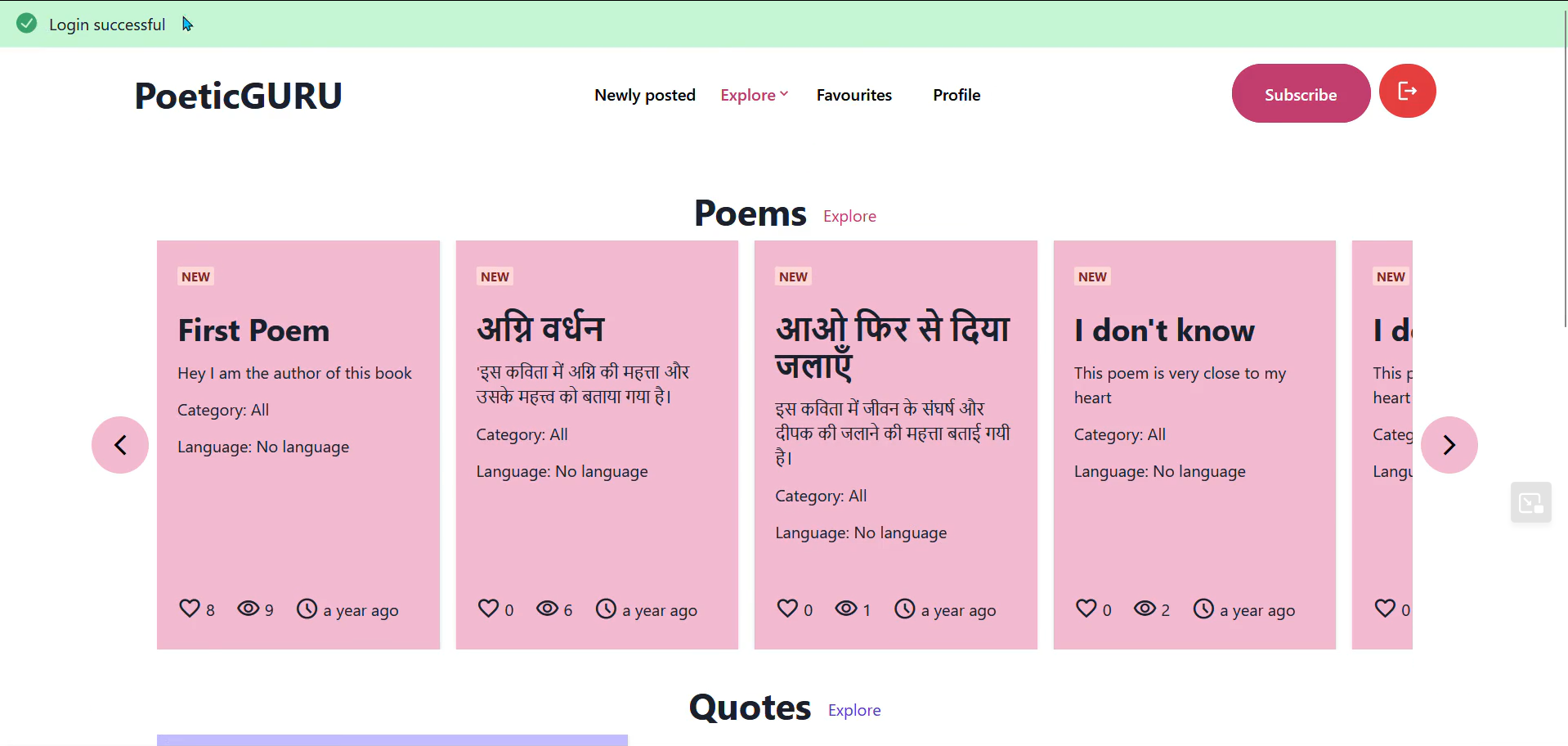Click the login successful green checkmark icon
Image resolution: width=1568 pixels, height=746 pixels.
pyautogui.click(x=27, y=24)
